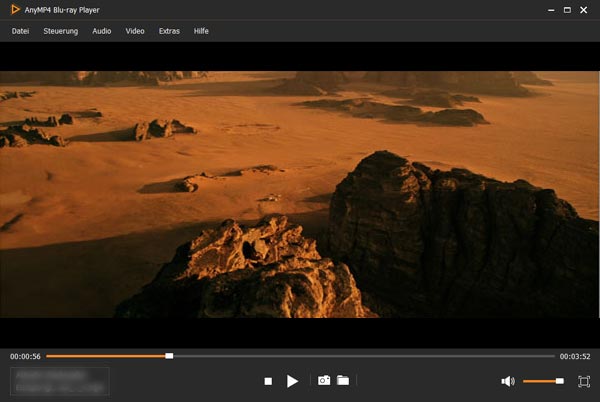Click the AnyMP4 Blu-ray Player logo icon
600x402 pixels.
click(x=15, y=10)
